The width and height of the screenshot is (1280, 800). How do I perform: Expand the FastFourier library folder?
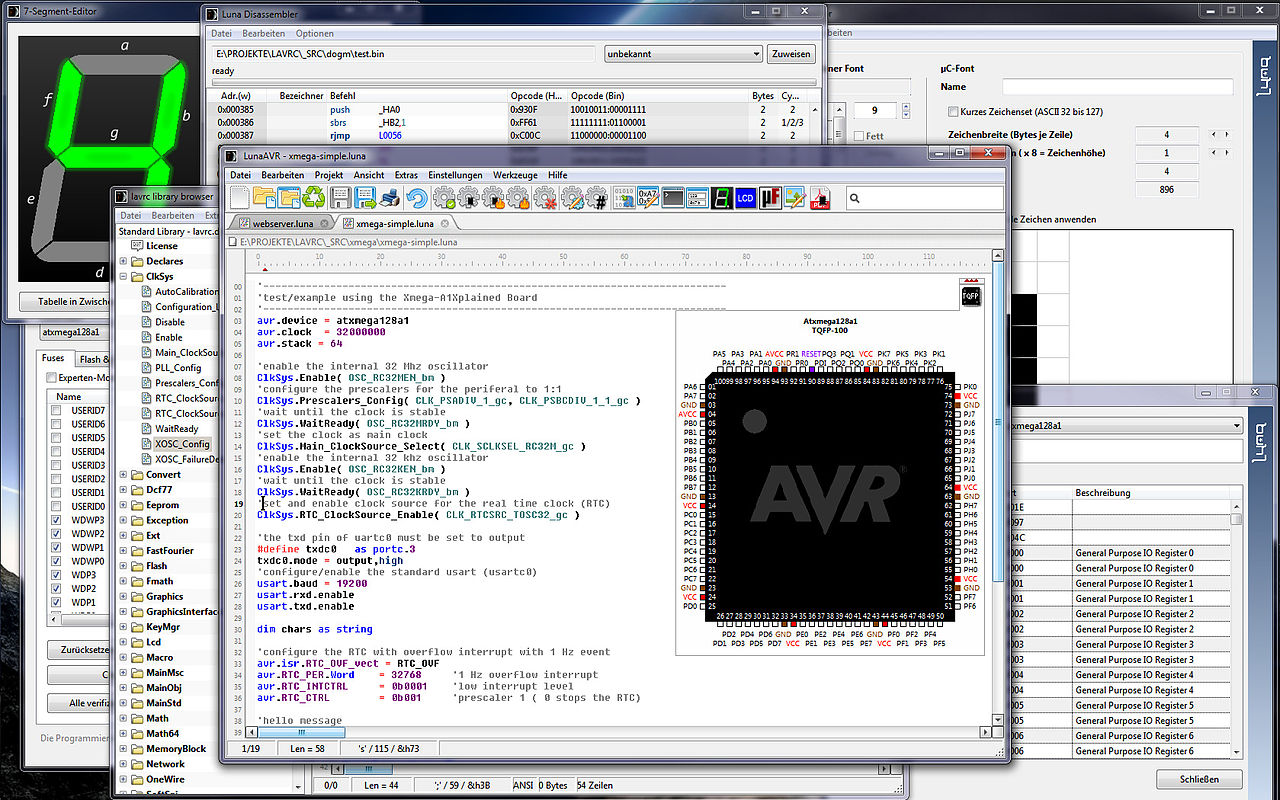coord(124,551)
